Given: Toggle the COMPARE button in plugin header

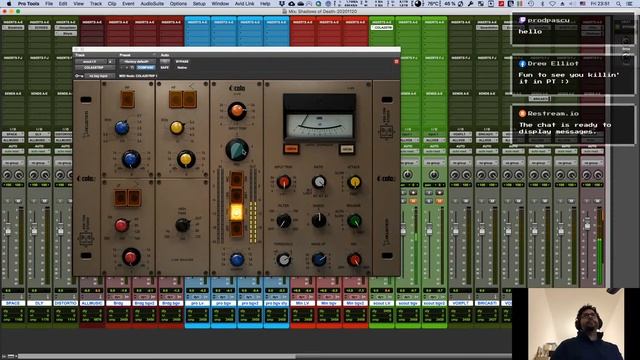Looking at the screenshot, I should pos(146,67).
